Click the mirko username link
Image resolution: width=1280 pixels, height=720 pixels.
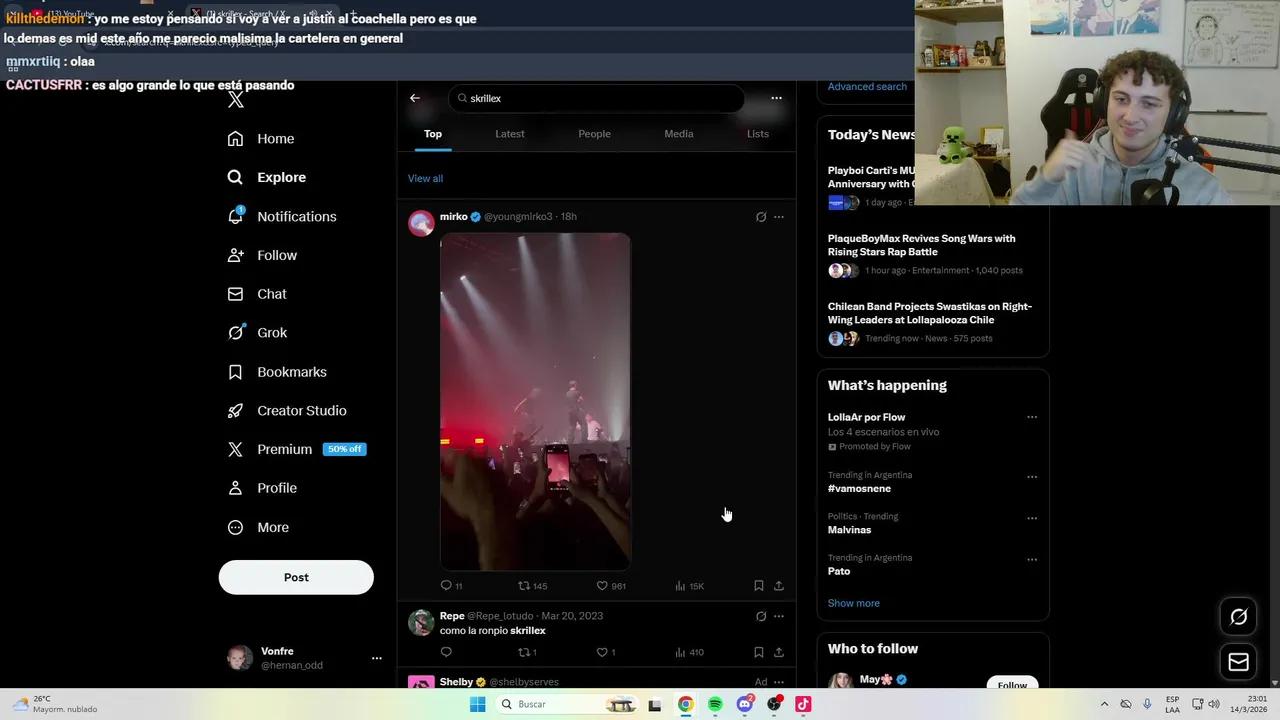(x=454, y=216)
